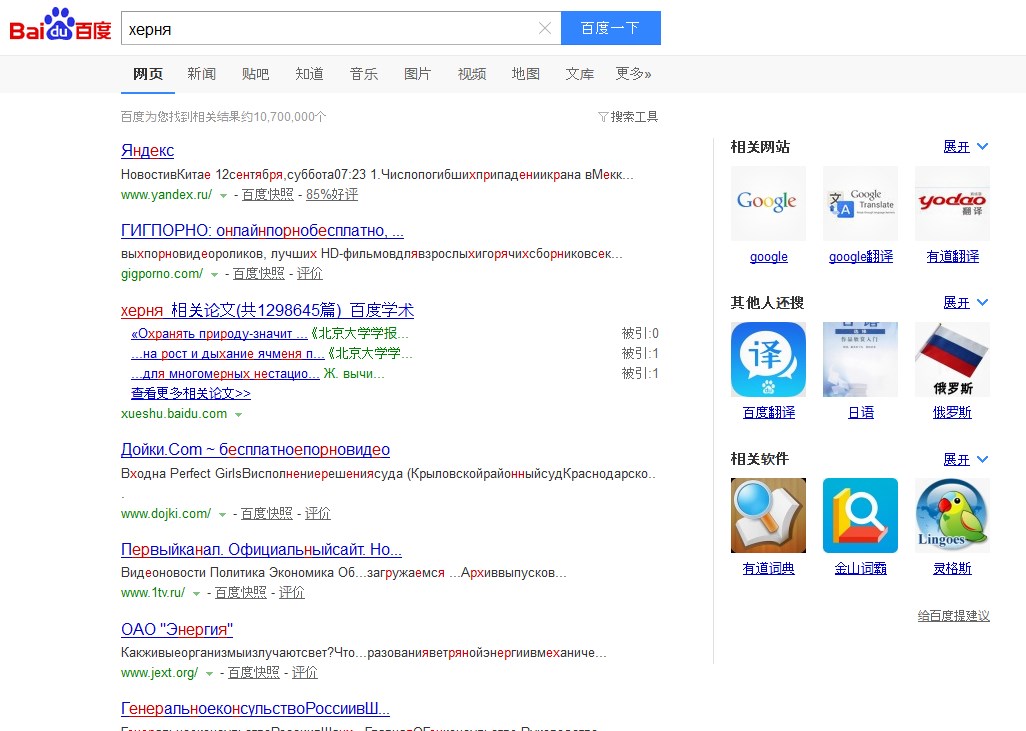1026x731 pixels.
Task: Open the Google Translate icon
Action: pyautogui.click(x=860, y=203)
